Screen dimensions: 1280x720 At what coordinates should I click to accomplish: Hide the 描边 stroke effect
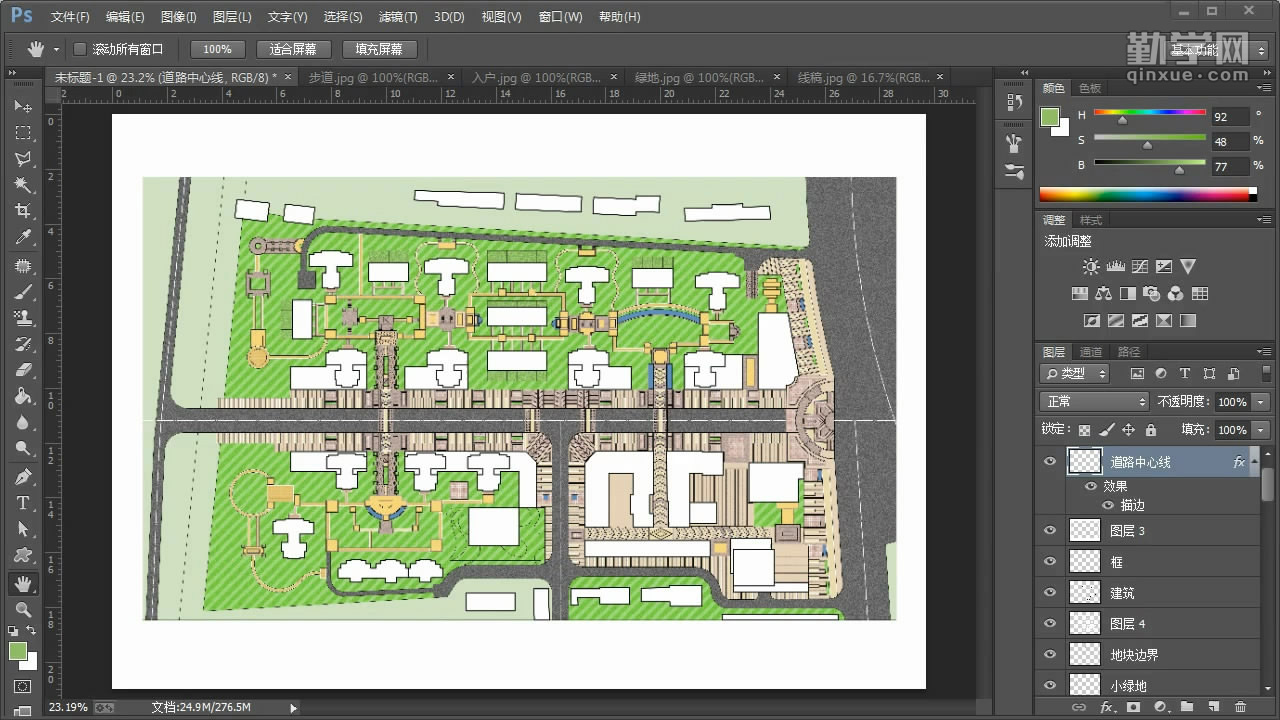(x=1107, y=505)
